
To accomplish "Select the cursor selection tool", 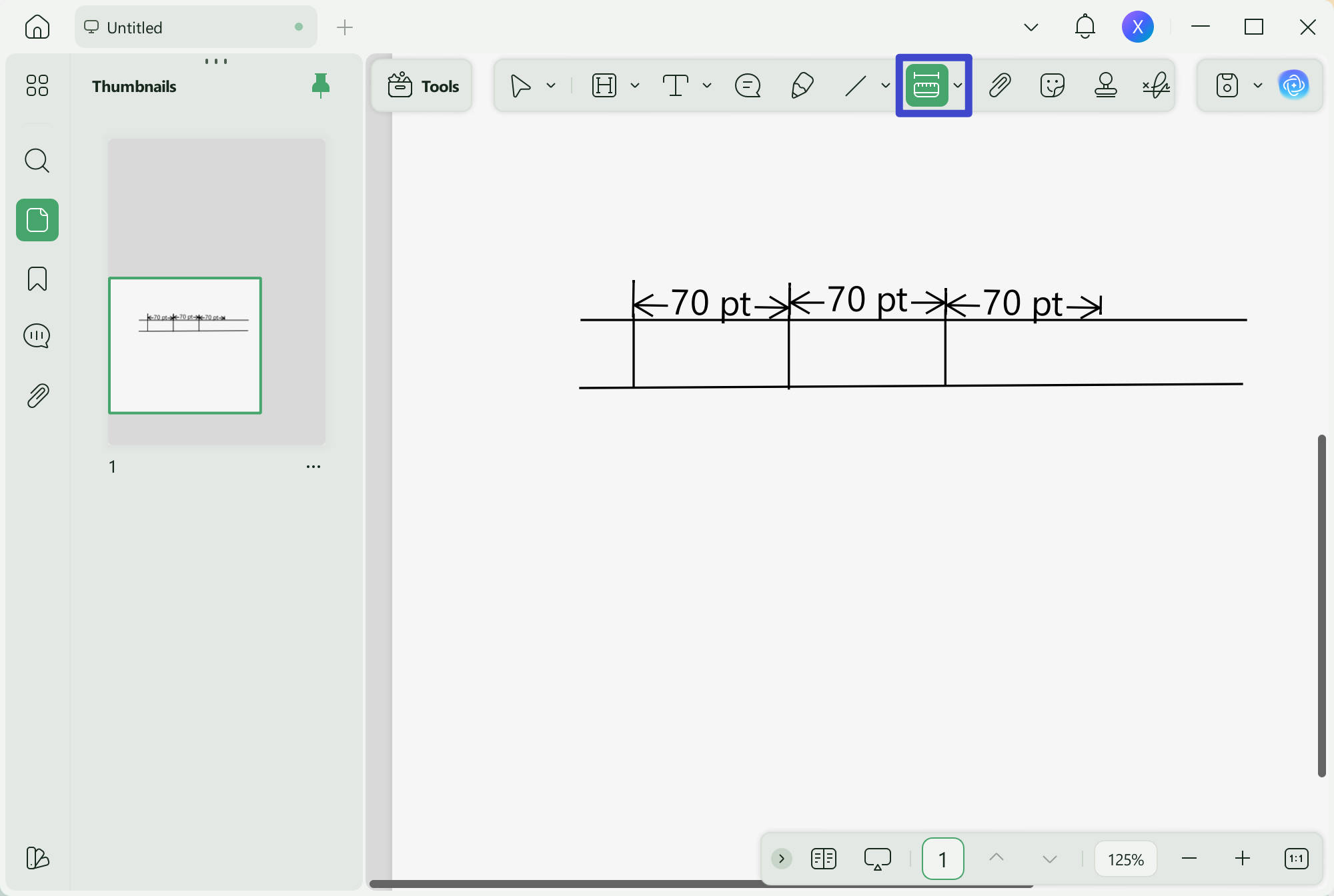I will click(520, 85).
